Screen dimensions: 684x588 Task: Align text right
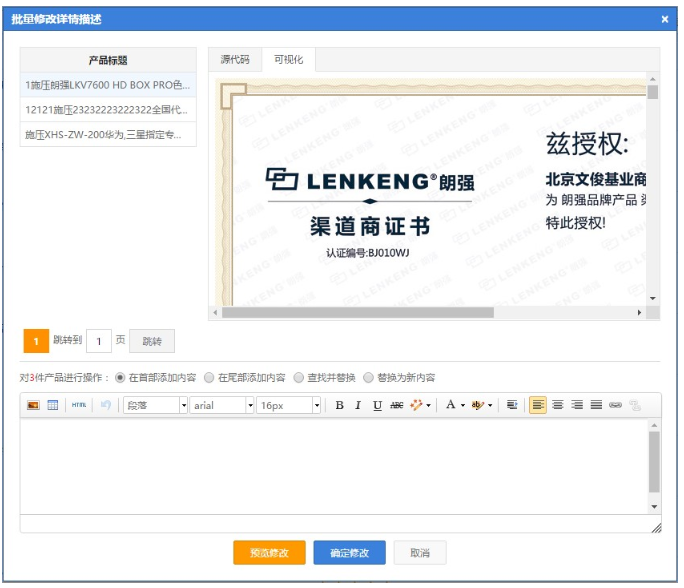click(x=577, y=405)
